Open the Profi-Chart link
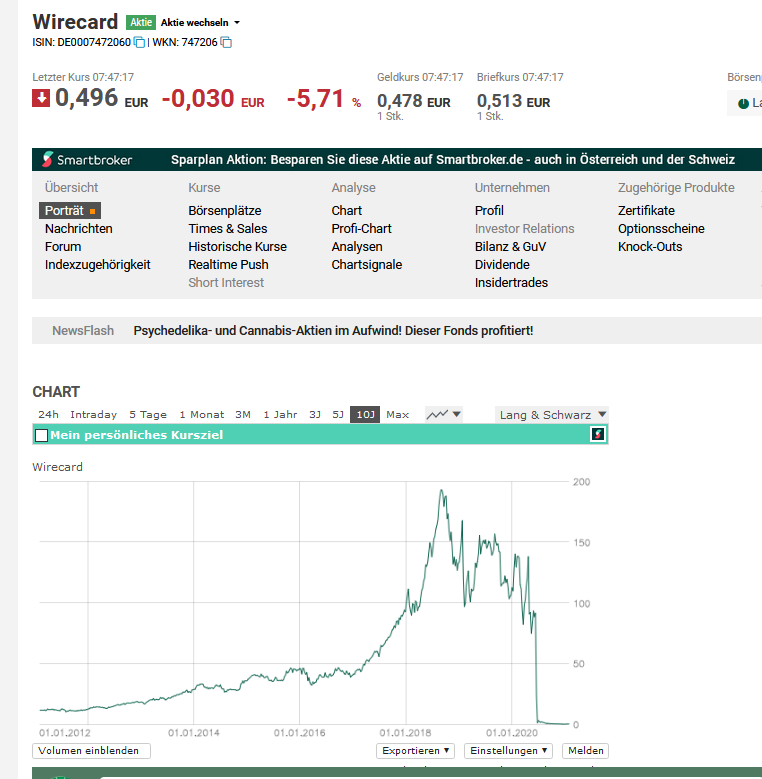The image size is (762, 779). (361, 229)
